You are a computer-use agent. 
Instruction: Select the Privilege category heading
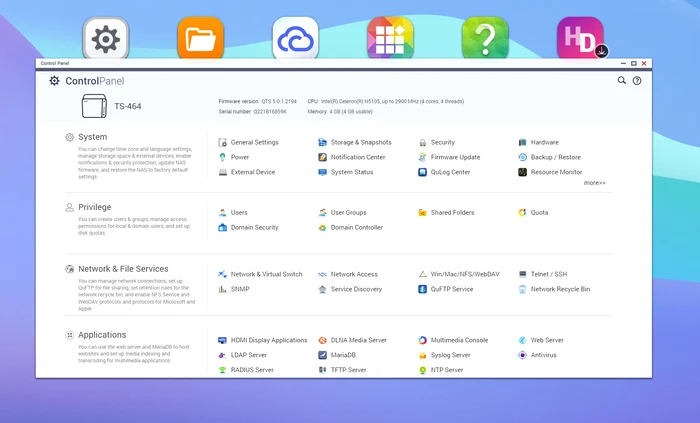pyautogui.click(x=95, y=207)
